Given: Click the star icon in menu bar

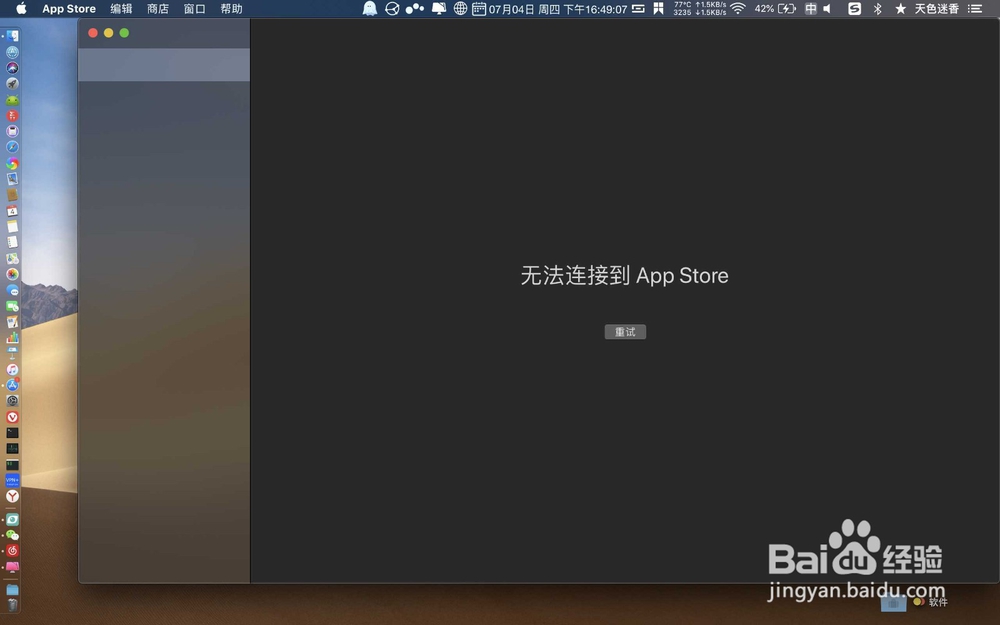Looking at the screenshot, I should tap(901, 8).
